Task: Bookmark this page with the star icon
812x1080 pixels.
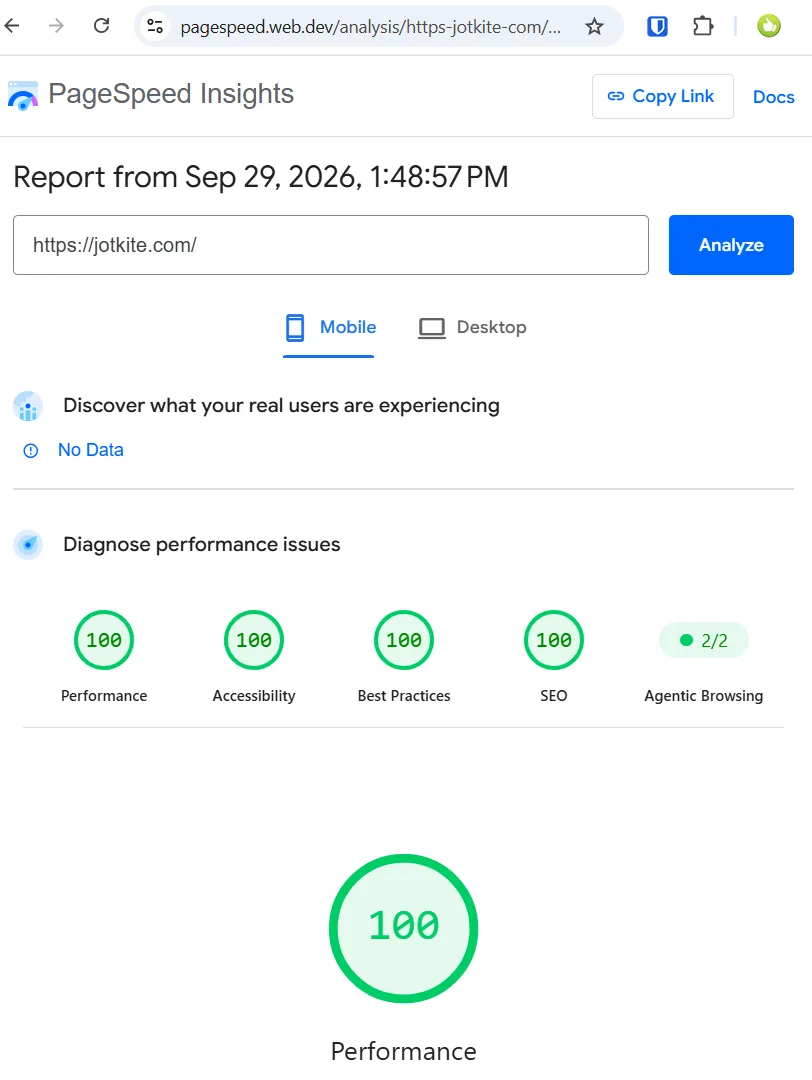Action: (x=594, y=27)
